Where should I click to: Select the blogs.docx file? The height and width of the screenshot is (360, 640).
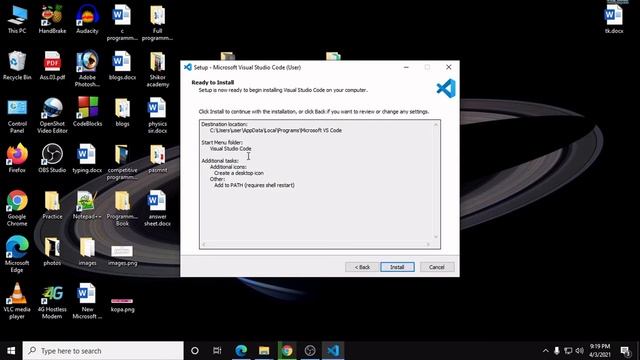pyautogui.click(x=122, y=66)
